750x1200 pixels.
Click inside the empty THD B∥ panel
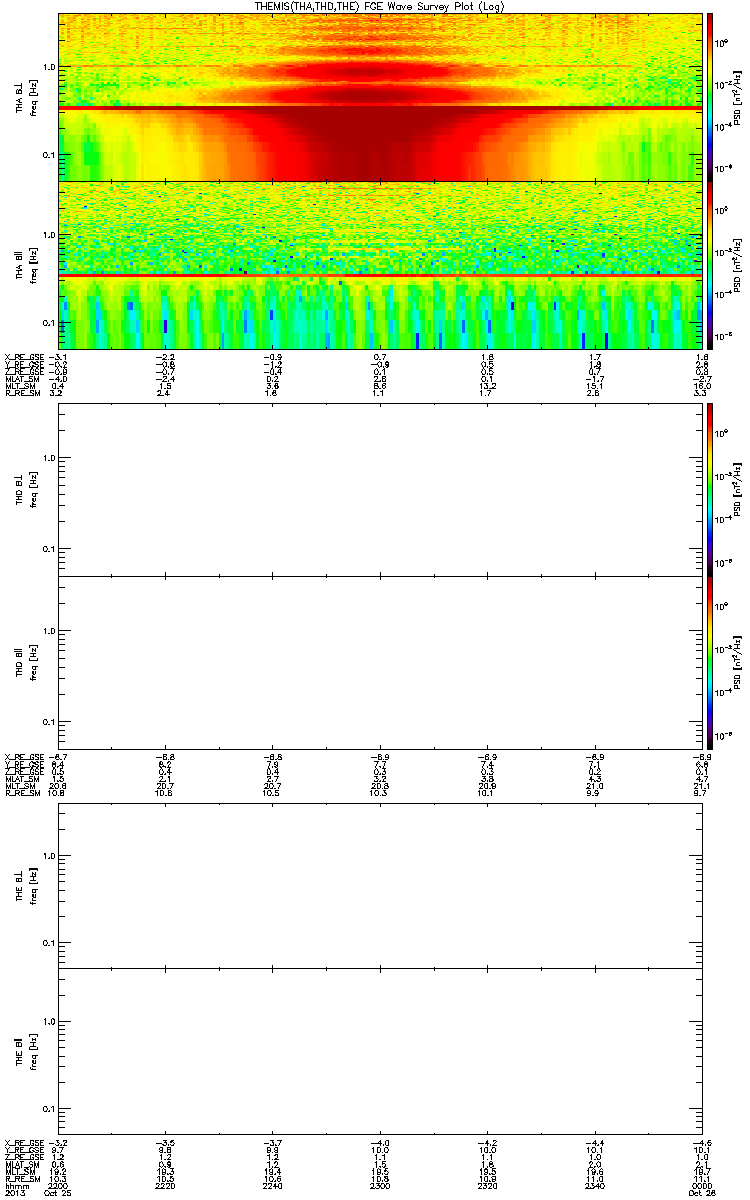pos(378,662)
